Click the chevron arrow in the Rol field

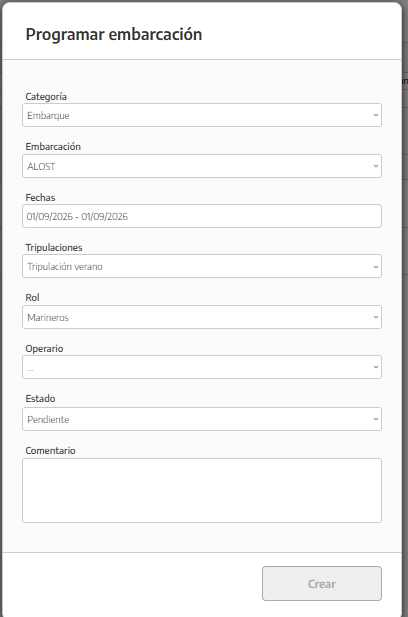coord(375,317)
